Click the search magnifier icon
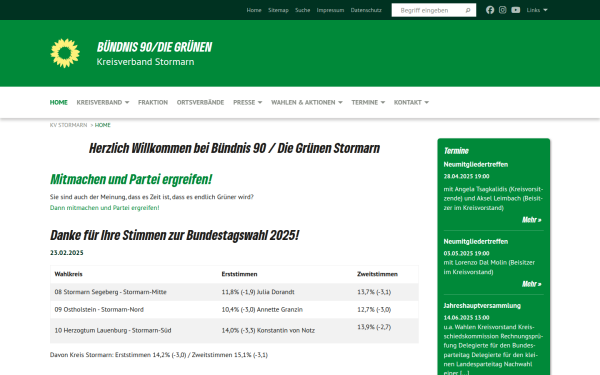 (x=468, y=10)
